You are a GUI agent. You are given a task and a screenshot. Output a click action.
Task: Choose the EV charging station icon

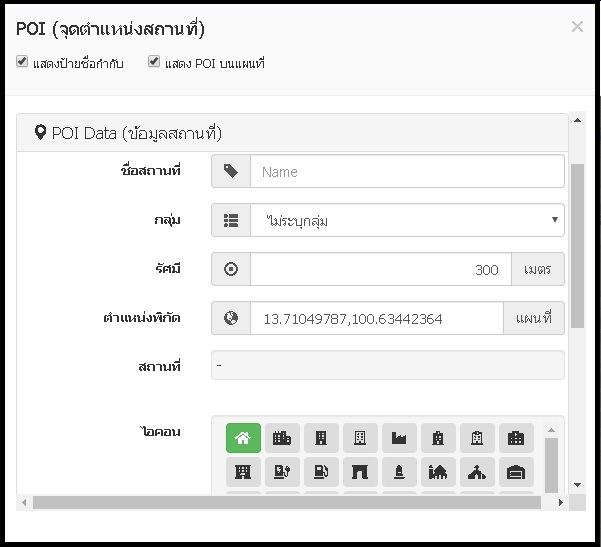[282, 471]
